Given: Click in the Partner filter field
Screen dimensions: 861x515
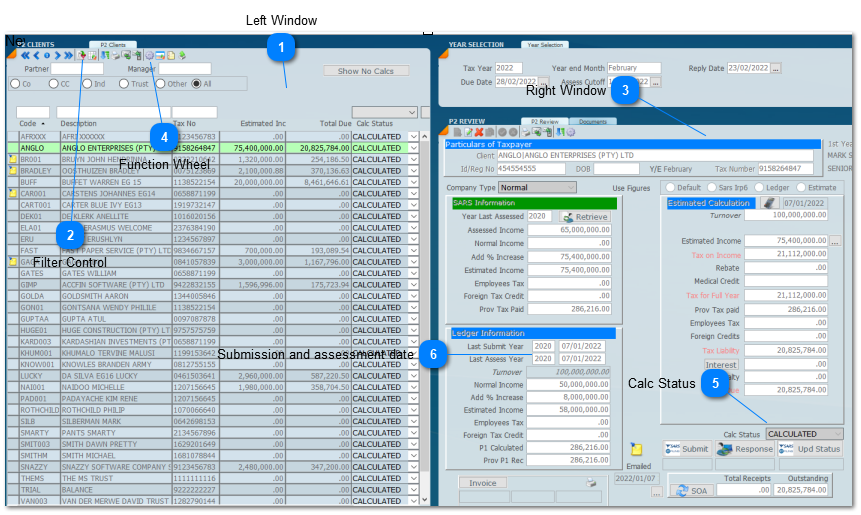Looking at the screenshot, I should coord(77,69).
